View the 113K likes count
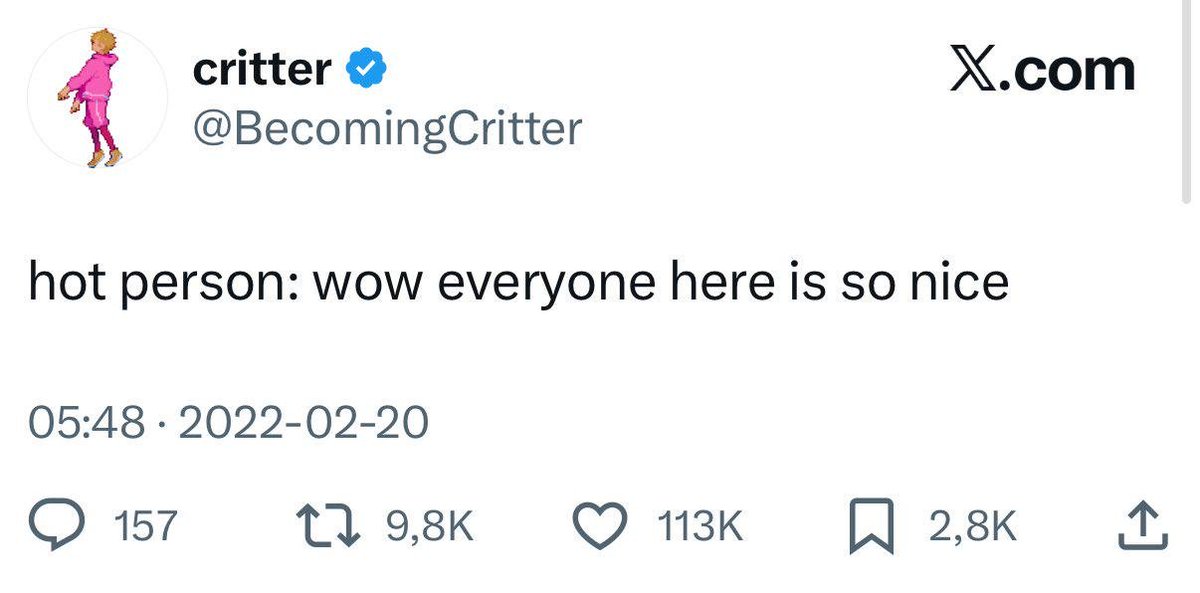 [698, 526]
